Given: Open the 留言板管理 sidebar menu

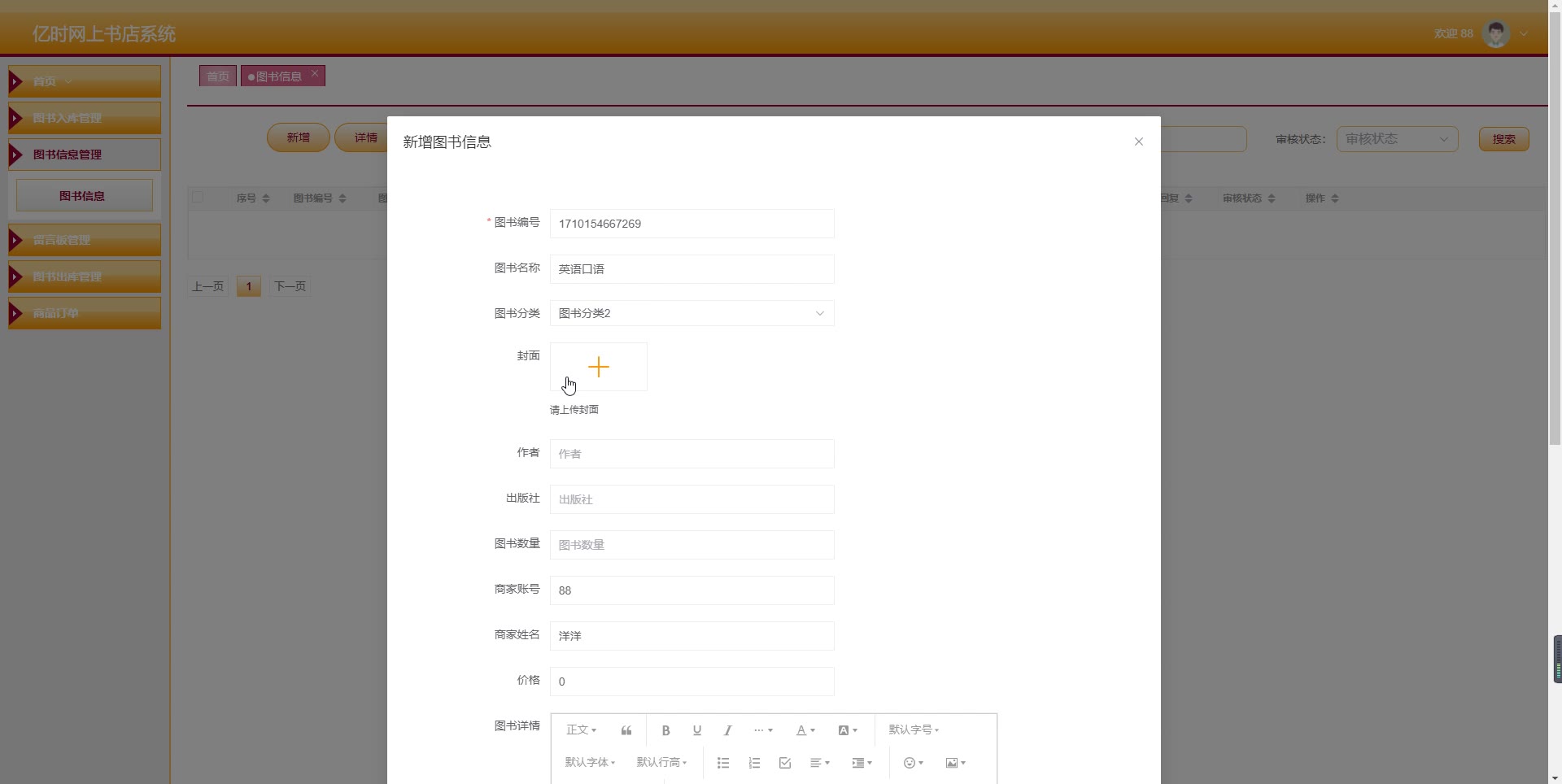Looking at the screenshot, I should pyautogui.click(x=85, y=240).
